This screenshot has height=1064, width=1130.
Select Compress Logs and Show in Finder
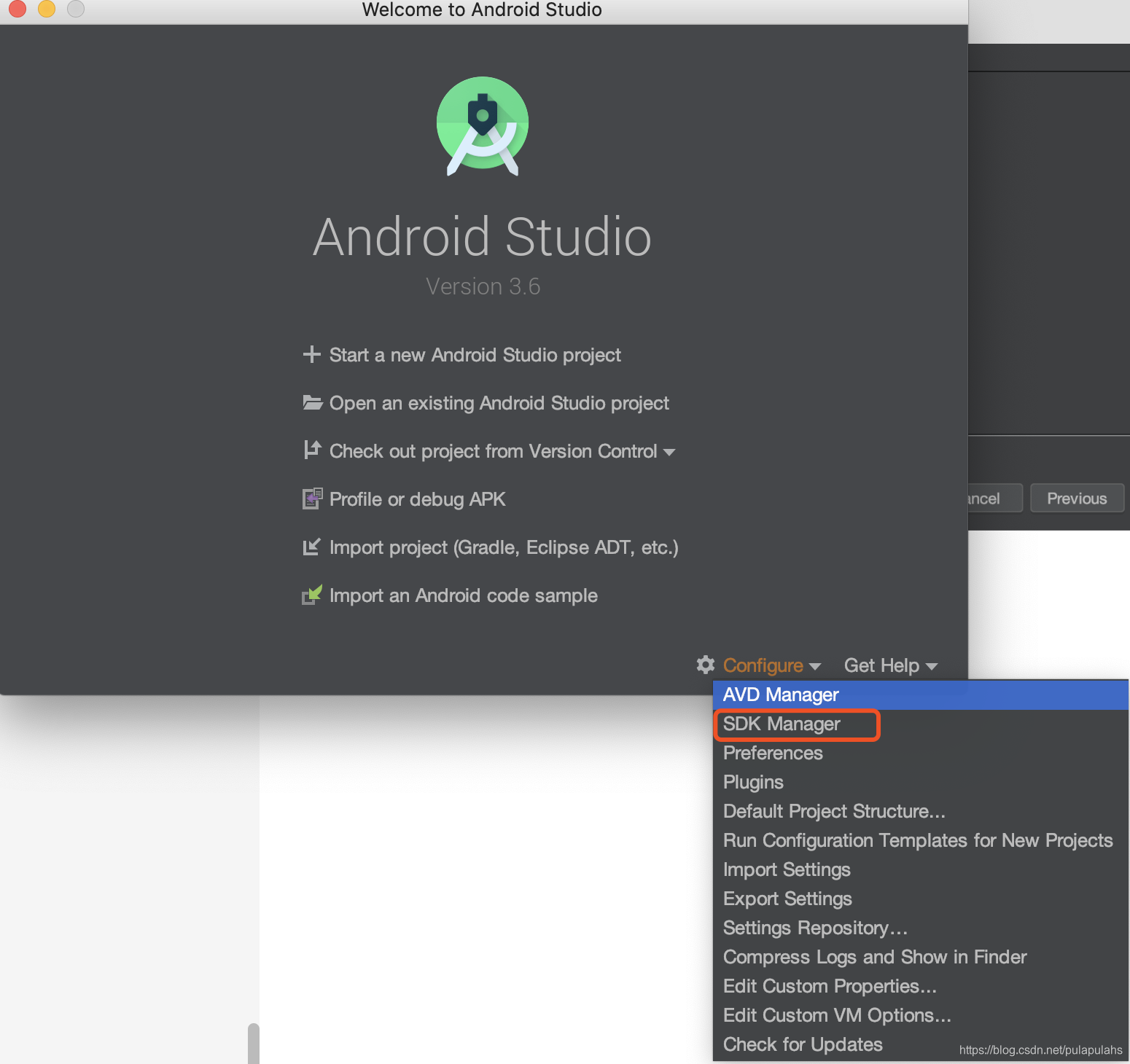point(921,957)
